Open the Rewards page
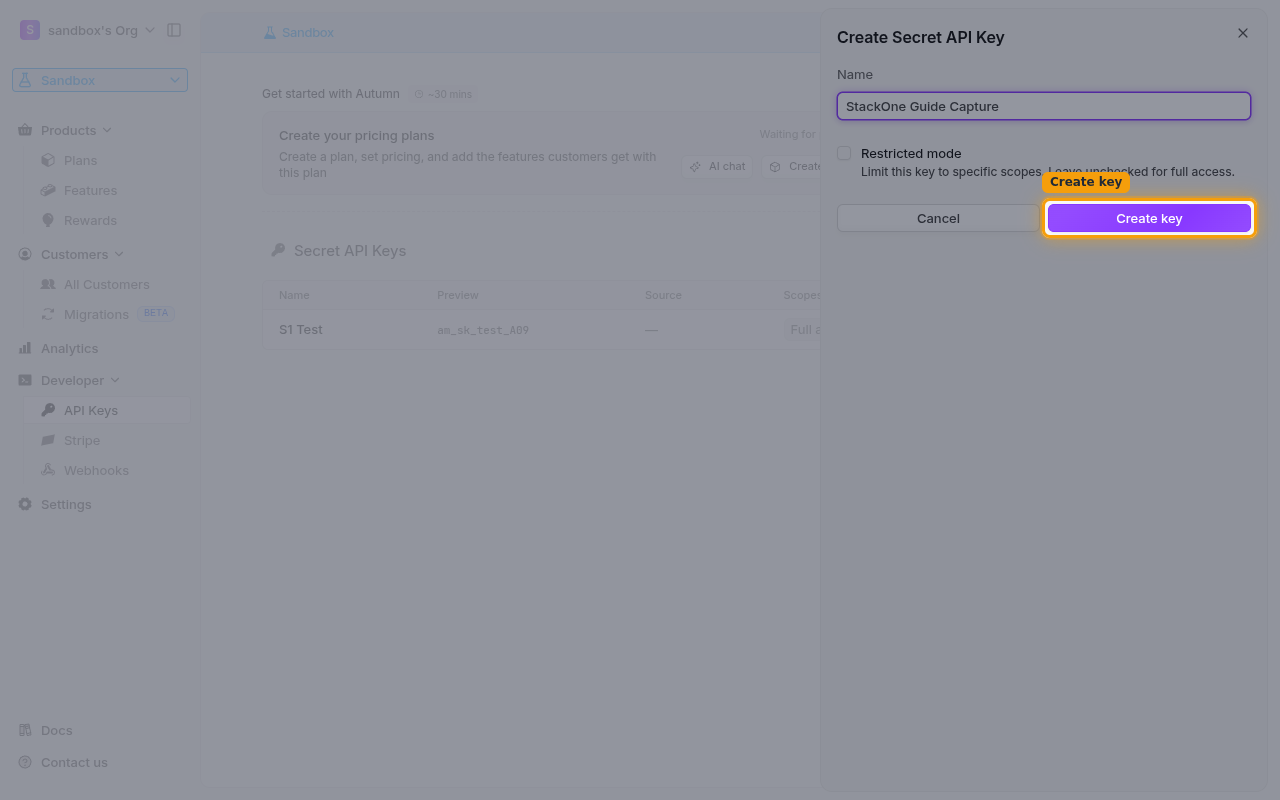The image size is (1280, 800). pyautogui.click(x=90, y=220)
